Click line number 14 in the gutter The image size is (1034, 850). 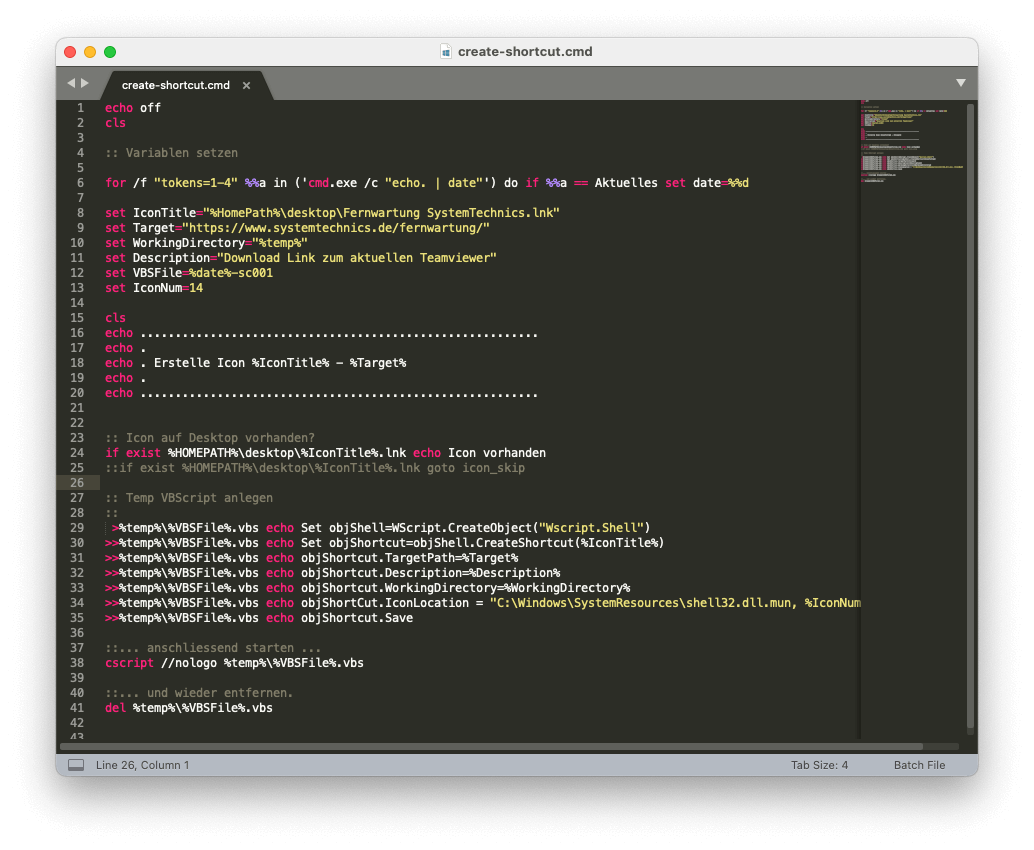point(79,302)
